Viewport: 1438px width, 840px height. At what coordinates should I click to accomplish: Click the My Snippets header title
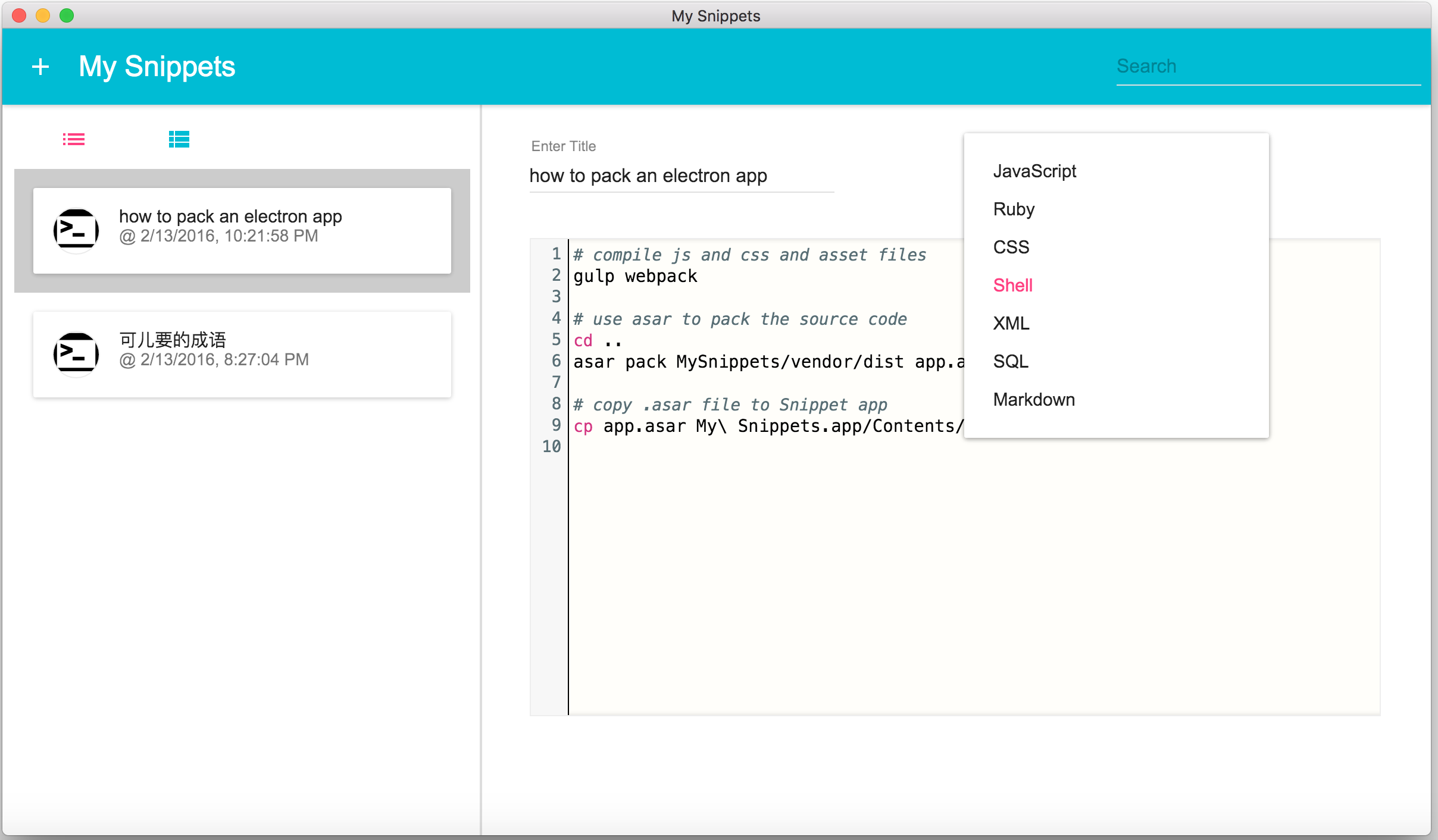tap(157, 67)
